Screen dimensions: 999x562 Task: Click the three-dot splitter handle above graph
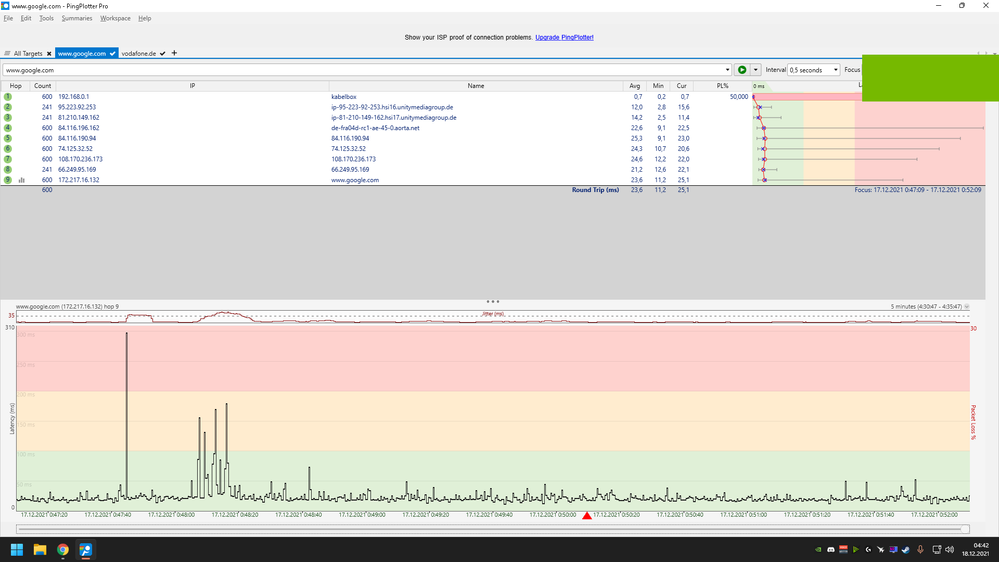point(492,301)
